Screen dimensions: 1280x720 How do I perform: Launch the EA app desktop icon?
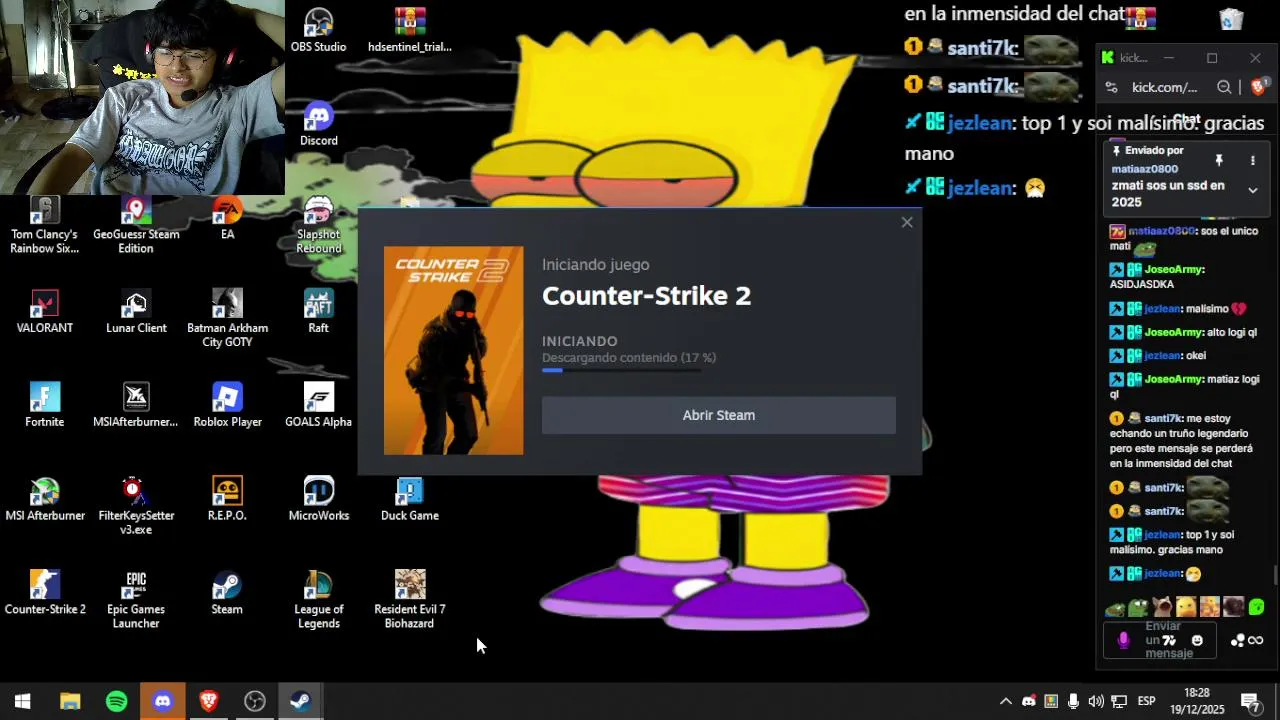click(227, 218)
